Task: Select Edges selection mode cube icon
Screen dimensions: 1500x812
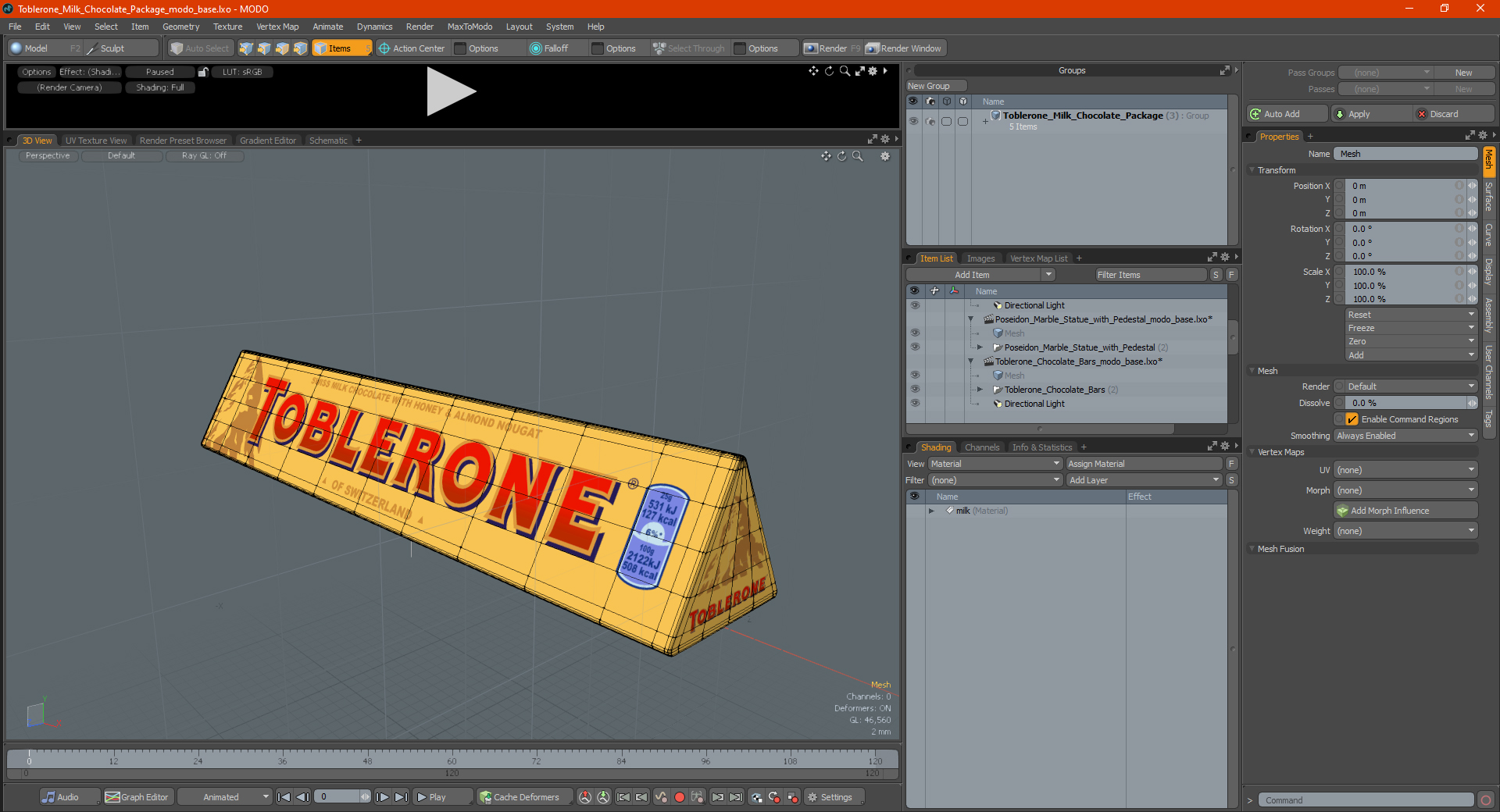Action: pos(264,48)
